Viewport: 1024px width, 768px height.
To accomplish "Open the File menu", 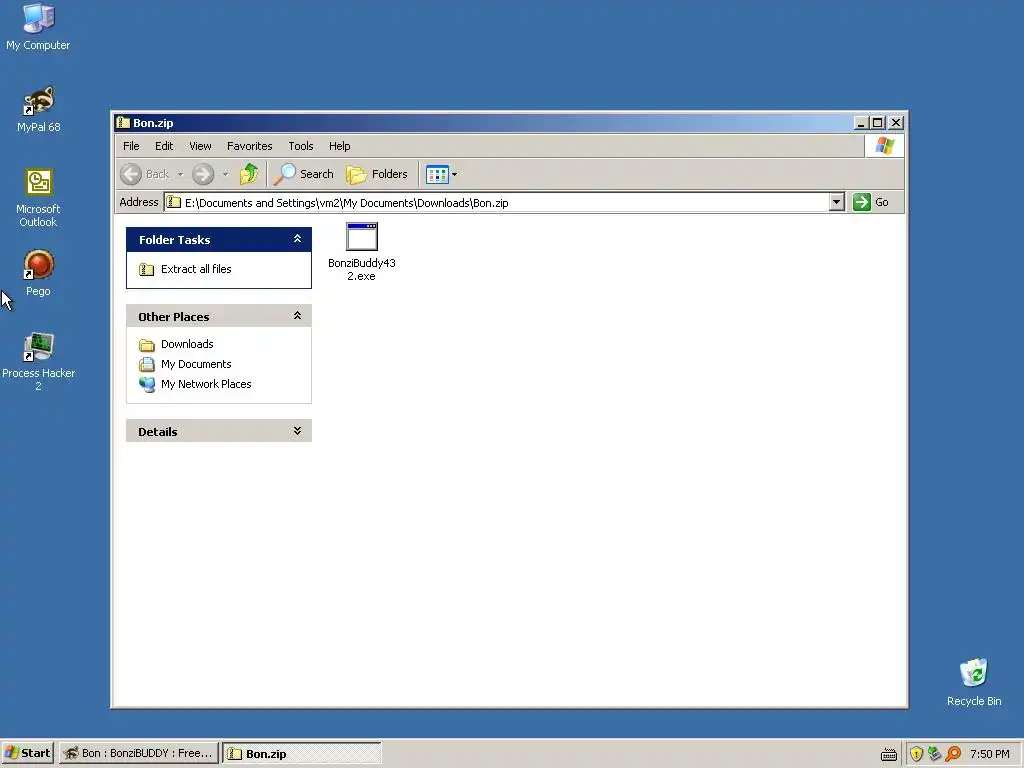I will pyautogui.click(x=131, y=146).
